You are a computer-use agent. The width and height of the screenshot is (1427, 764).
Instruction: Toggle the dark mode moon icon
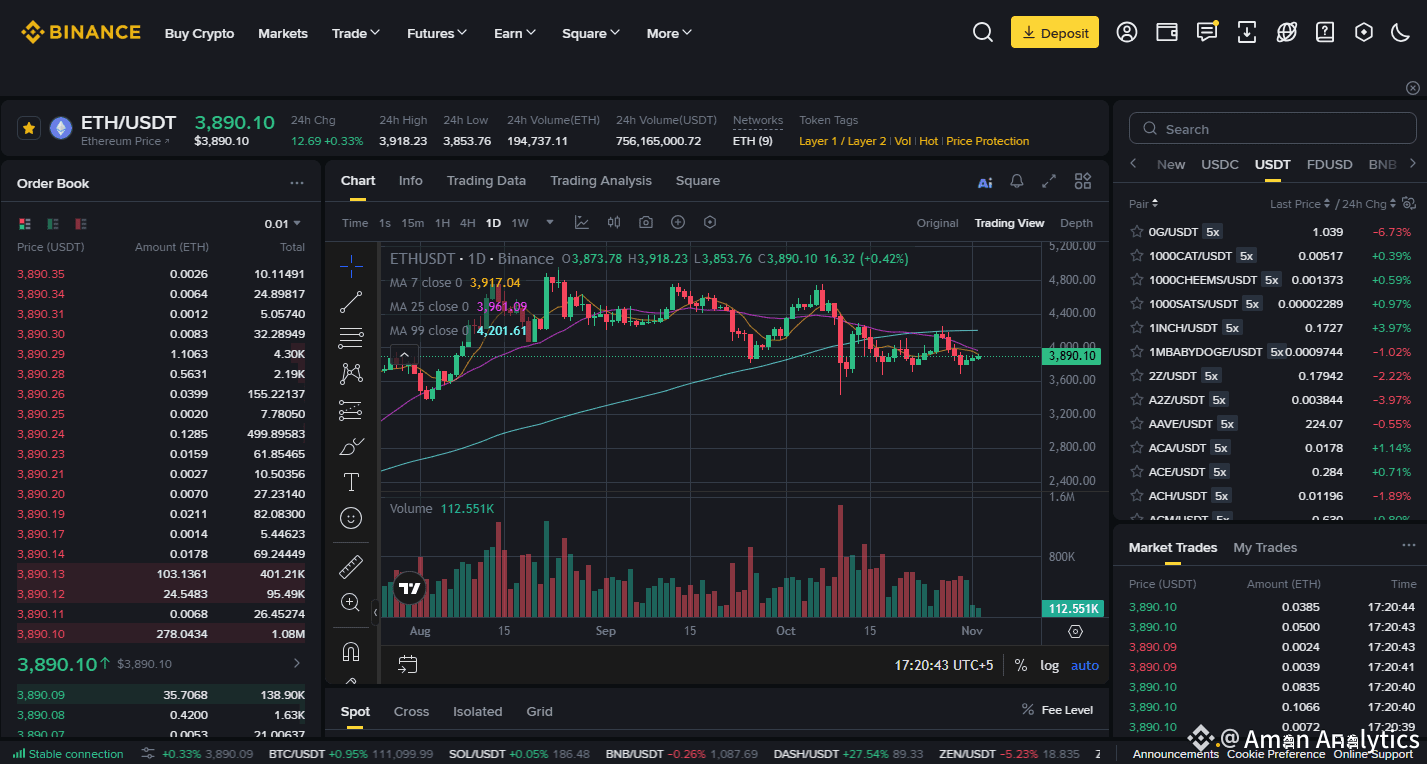(x=1401, y=32)
